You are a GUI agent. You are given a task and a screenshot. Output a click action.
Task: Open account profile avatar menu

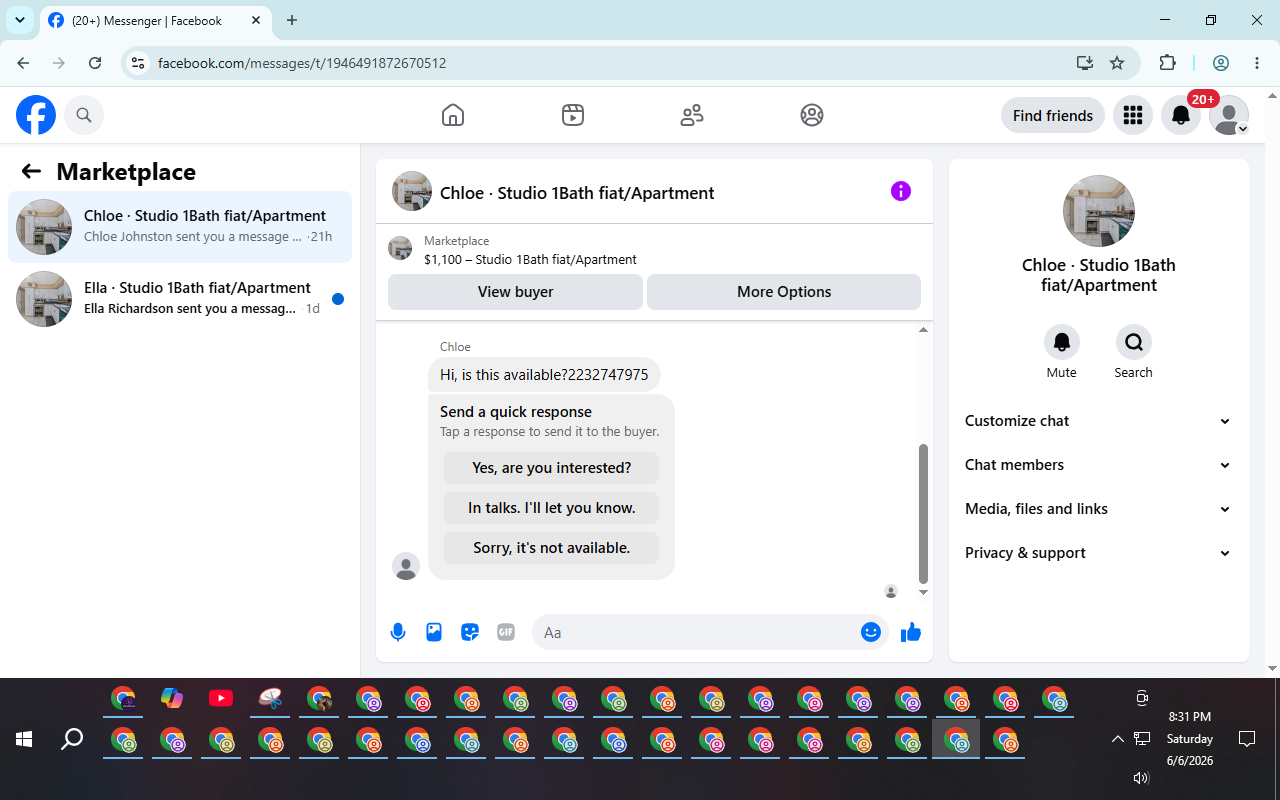(1229, 115)
